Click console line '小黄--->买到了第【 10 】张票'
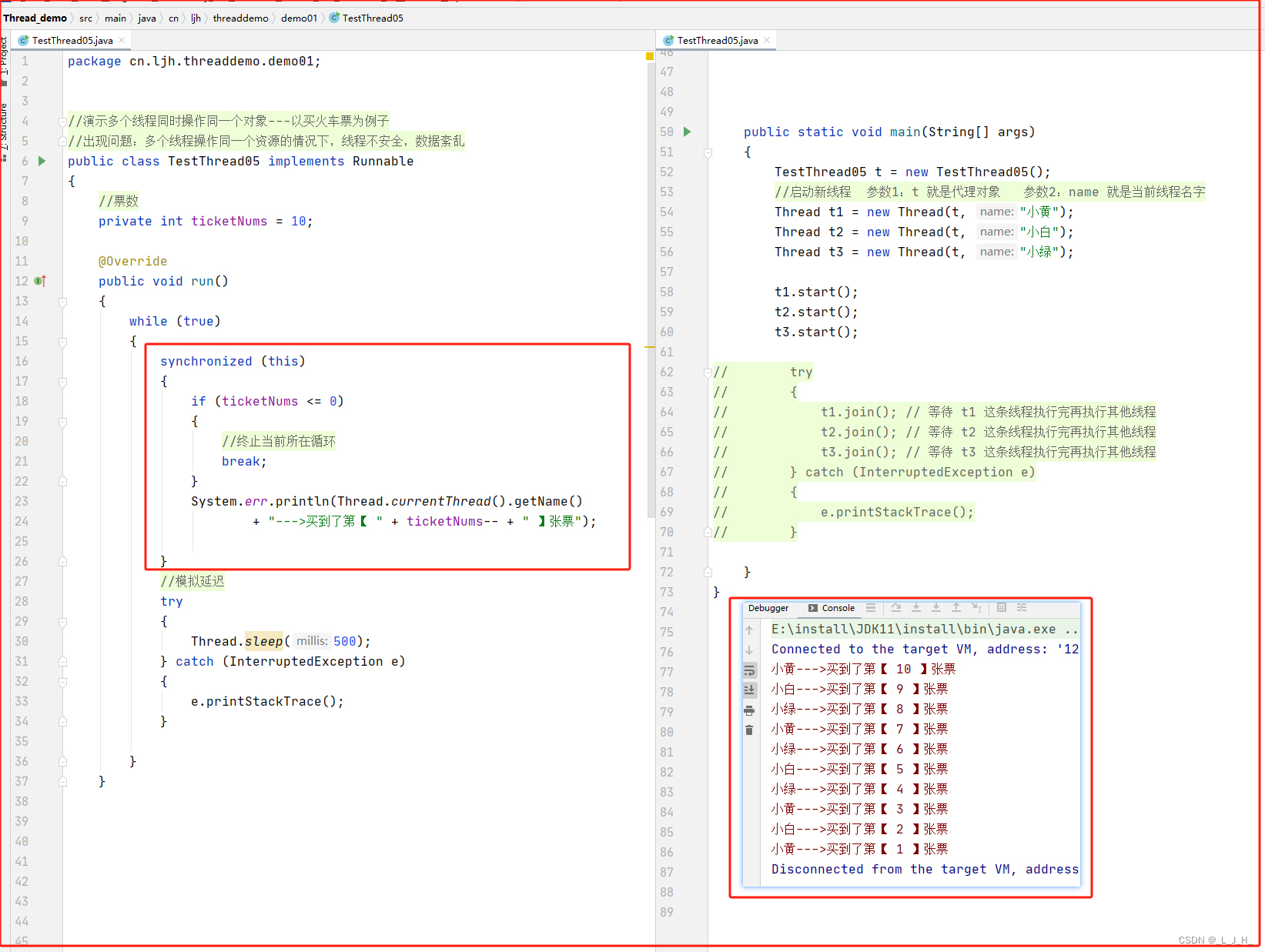Image resolution: width=1265 pixels, height=952 pixels. (x=863, y=670)
